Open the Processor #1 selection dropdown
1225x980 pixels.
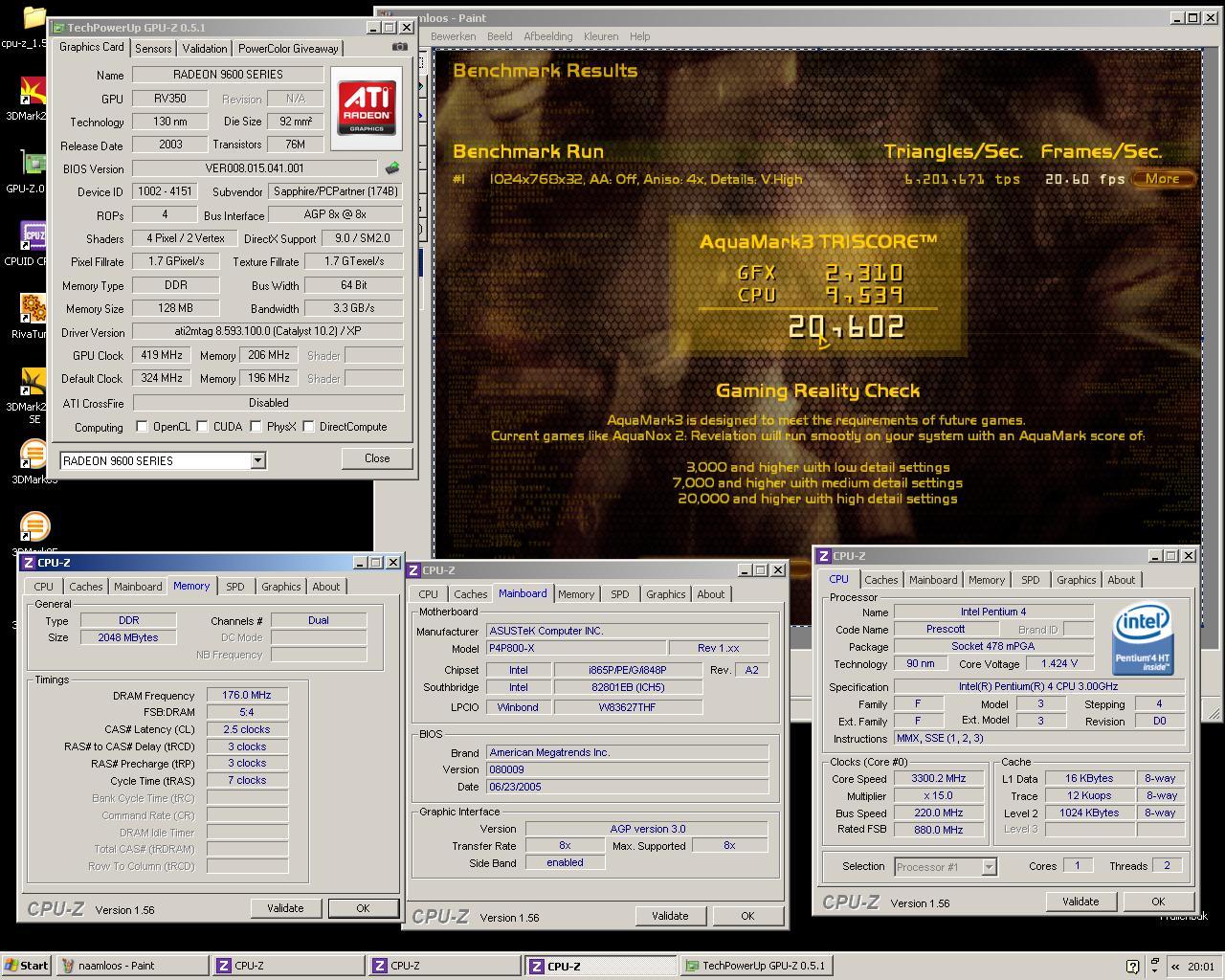(990, 867)
